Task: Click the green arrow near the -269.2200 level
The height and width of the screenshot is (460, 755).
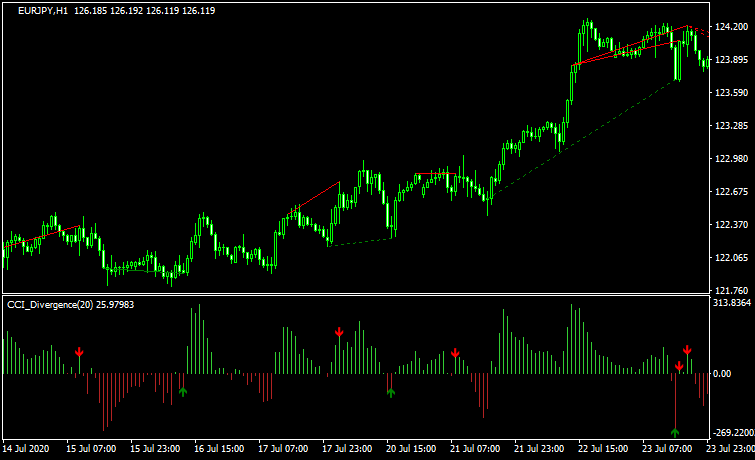Action: point(675,432)
